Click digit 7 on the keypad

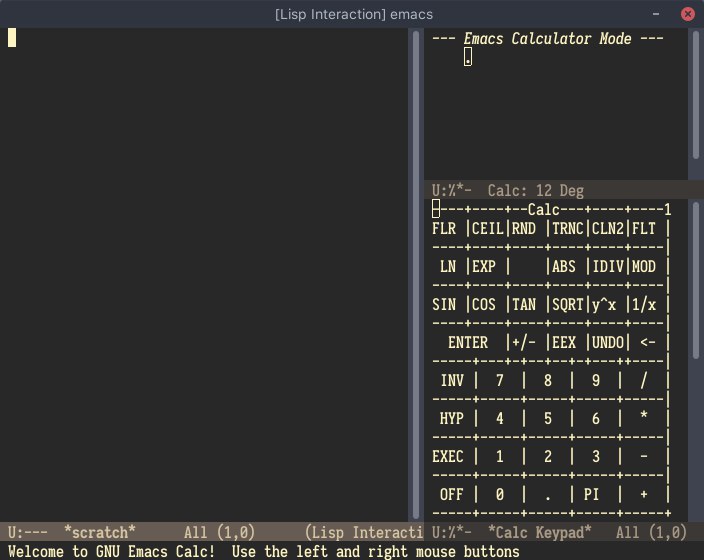(x=499, y=381)
